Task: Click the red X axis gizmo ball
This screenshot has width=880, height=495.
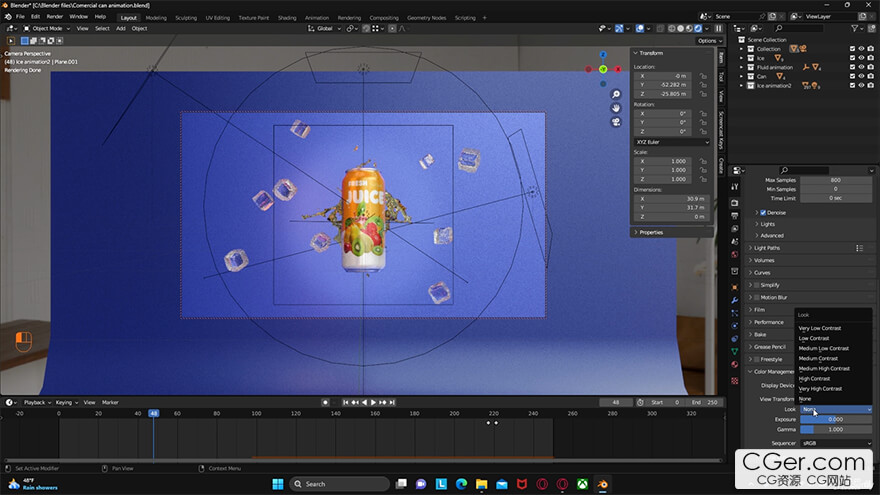Action: 618,69
